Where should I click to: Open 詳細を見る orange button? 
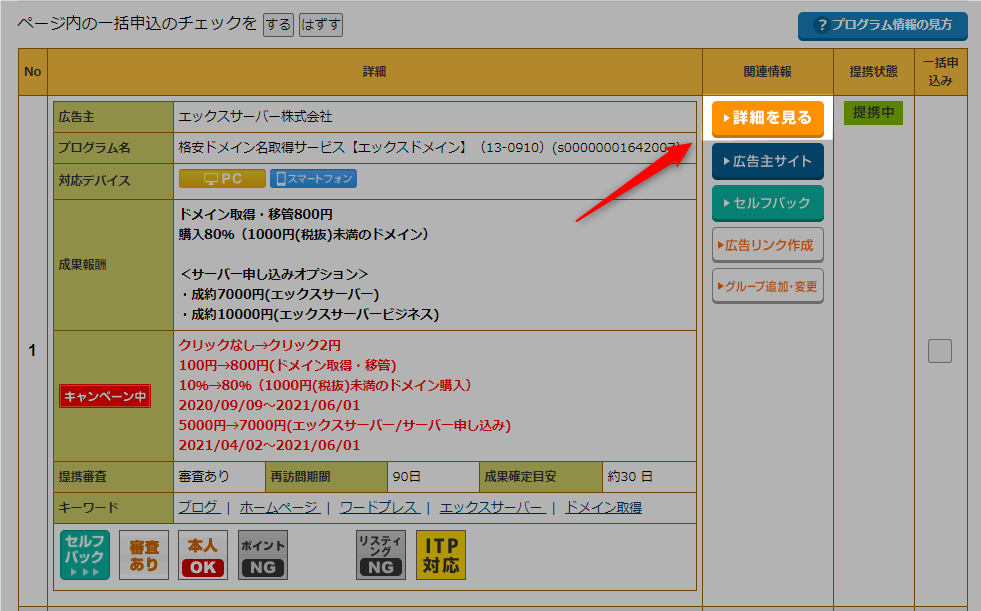[768, 118]
